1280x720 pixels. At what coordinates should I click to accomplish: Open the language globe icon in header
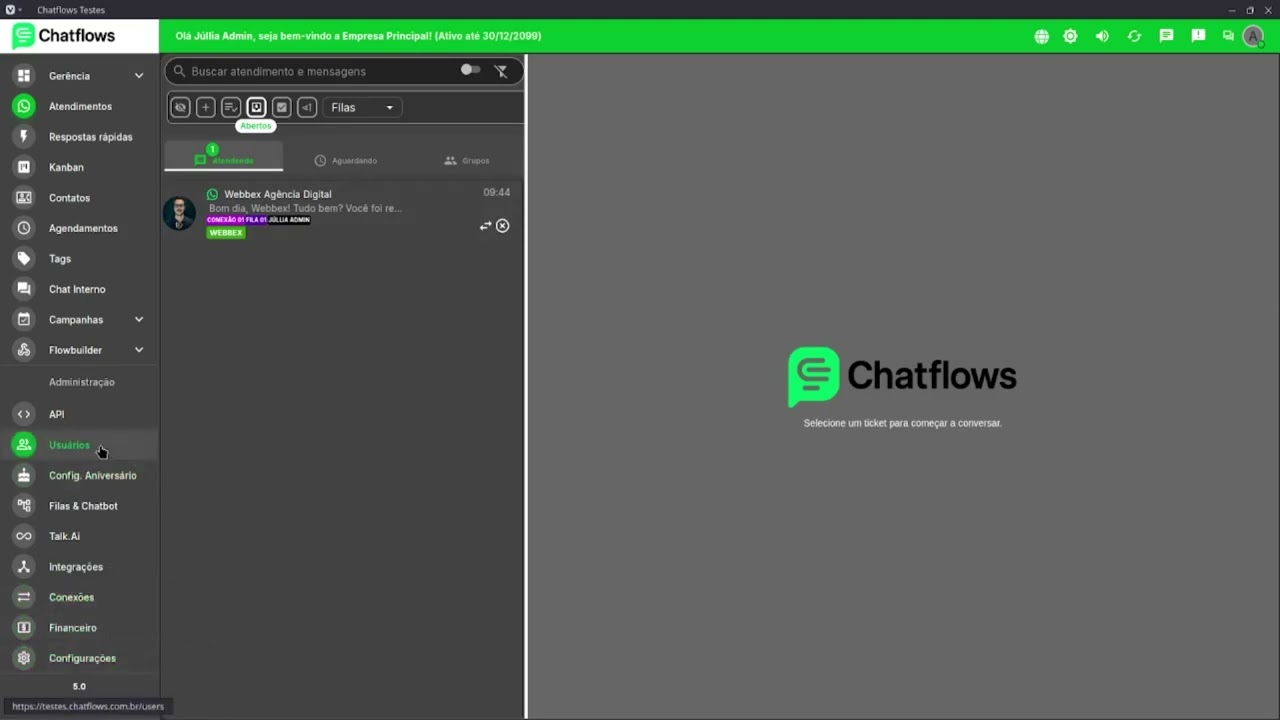point(1042,36)
